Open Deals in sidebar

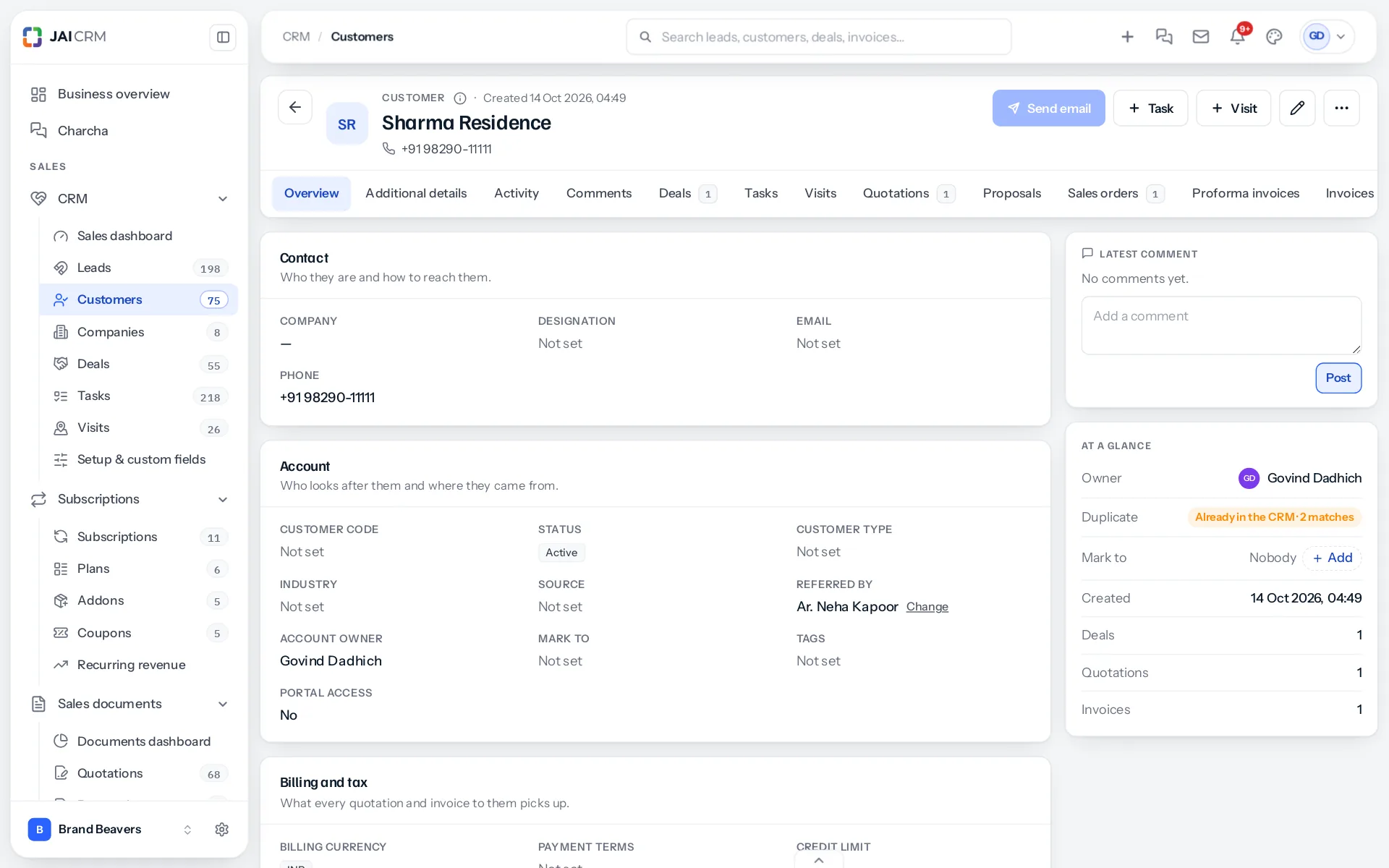coord(139,364)
